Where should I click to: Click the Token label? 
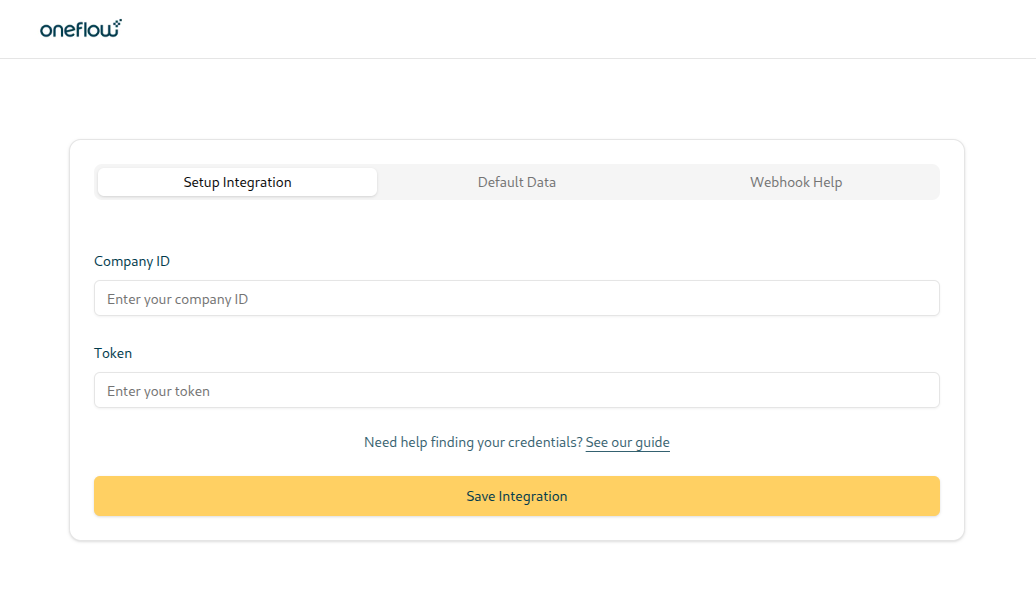click(113, 353)
